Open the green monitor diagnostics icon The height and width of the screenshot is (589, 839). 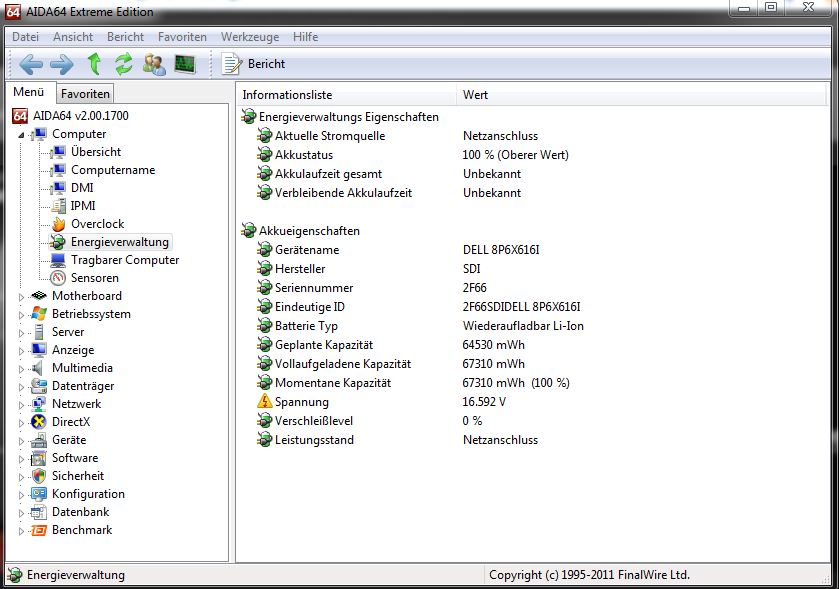pyautogui.click(x=185, y=64)
